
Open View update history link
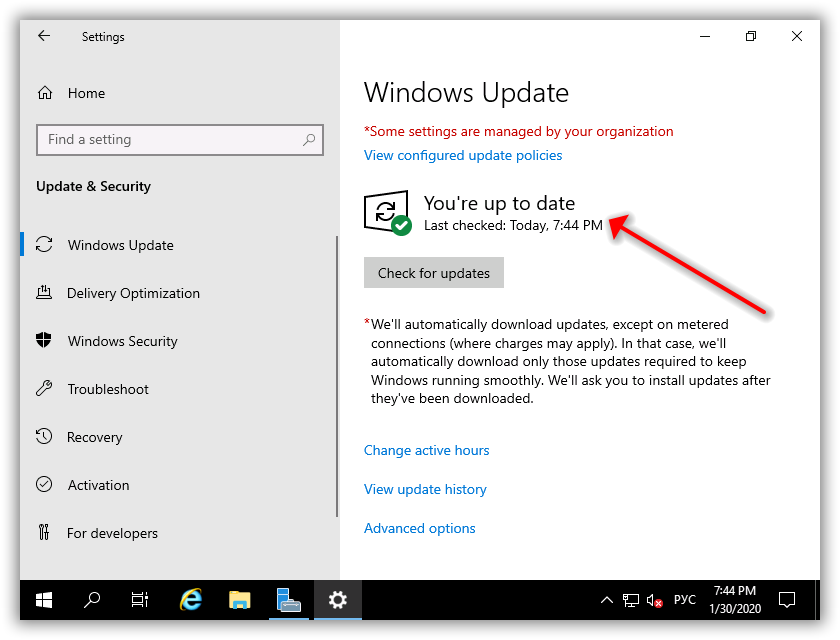click(425, 490)
